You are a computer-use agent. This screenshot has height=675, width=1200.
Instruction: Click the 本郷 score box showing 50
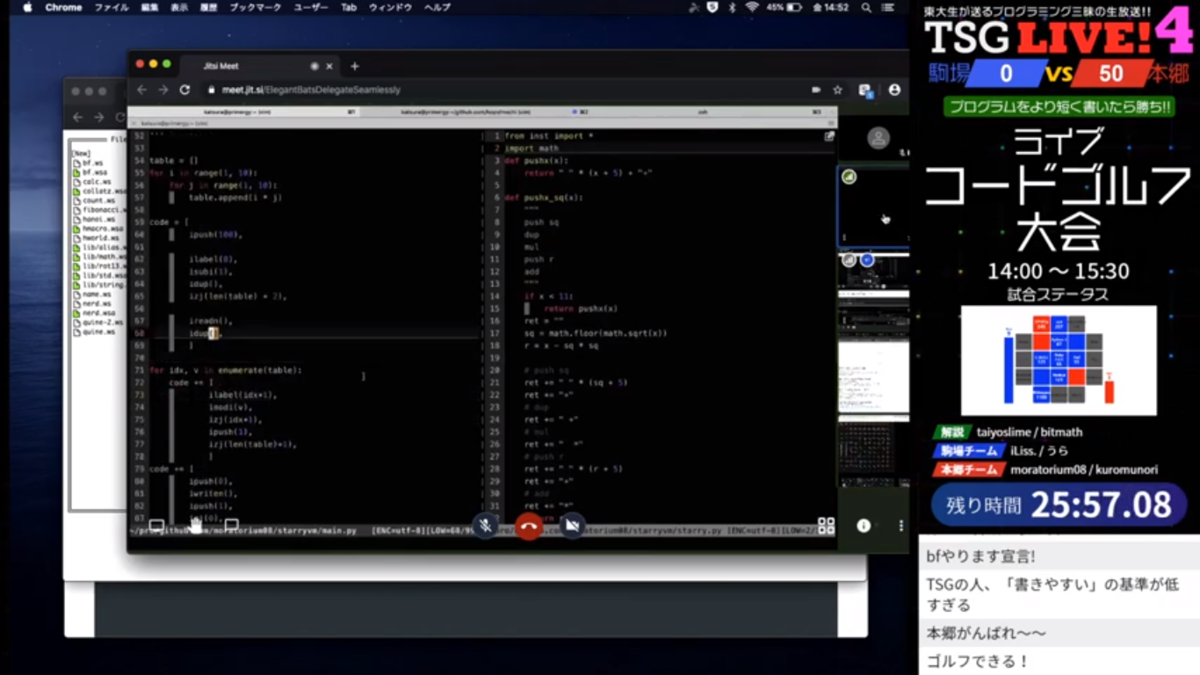pos(1110,74)
